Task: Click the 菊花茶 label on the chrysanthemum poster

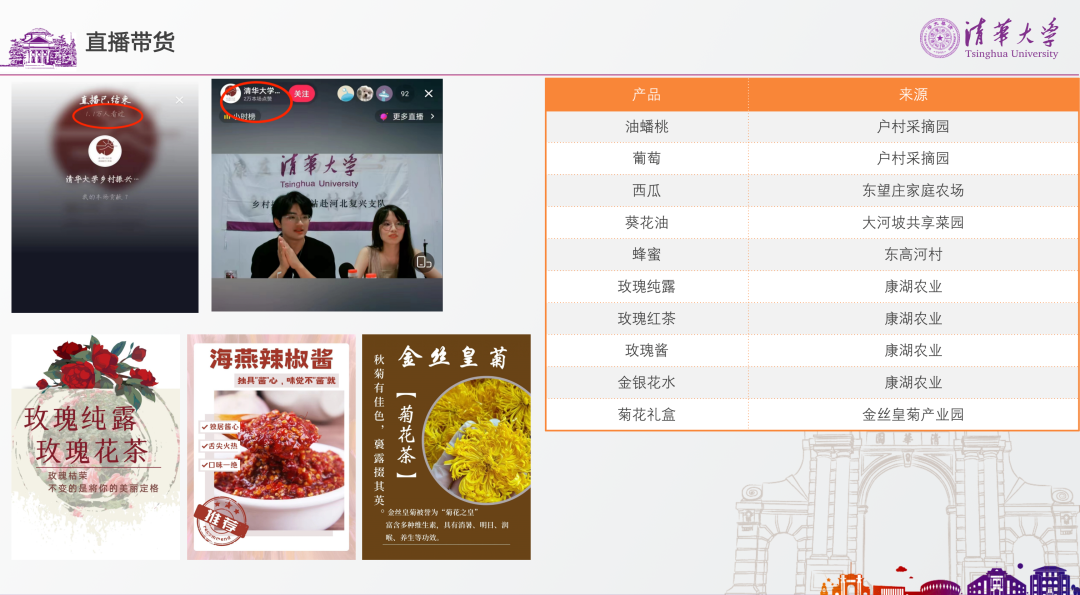Action: point(406,437)
